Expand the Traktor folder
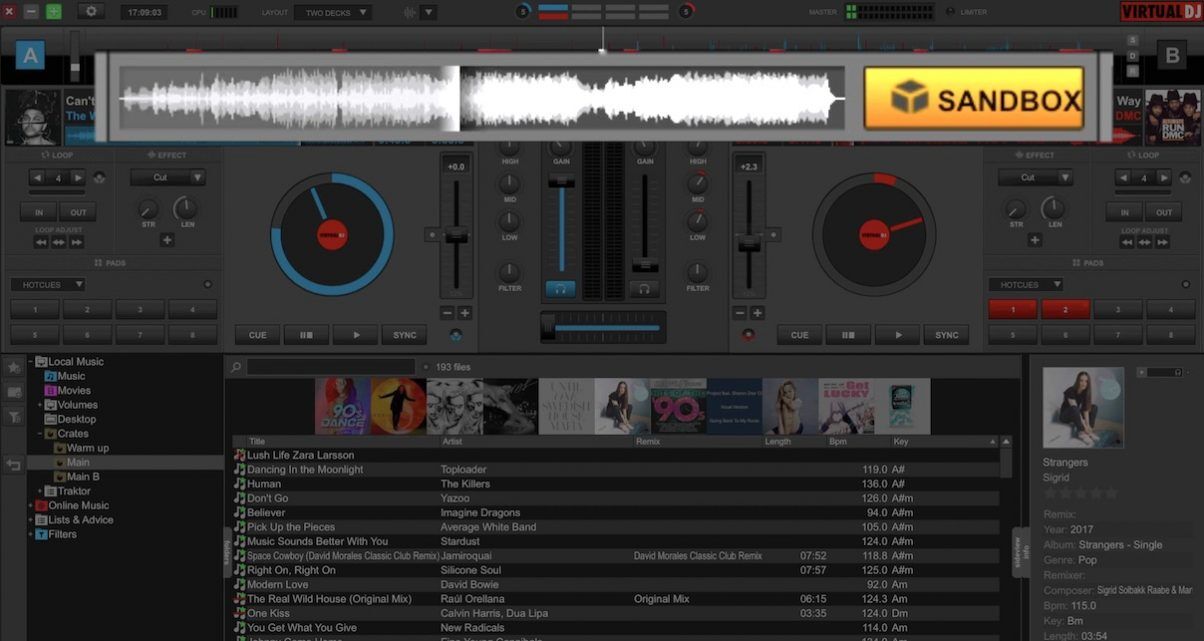This screenshot has width=1204, height=641. point(40,491)
